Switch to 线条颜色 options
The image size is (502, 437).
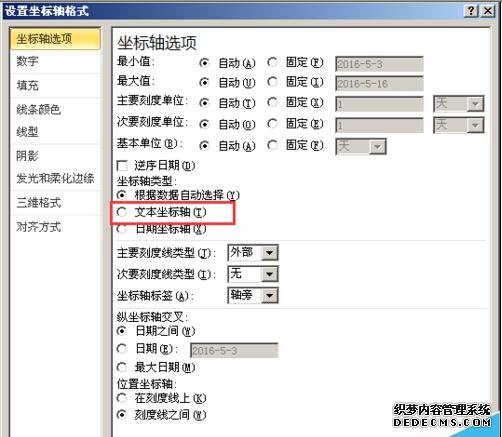[x=55, y=109]
